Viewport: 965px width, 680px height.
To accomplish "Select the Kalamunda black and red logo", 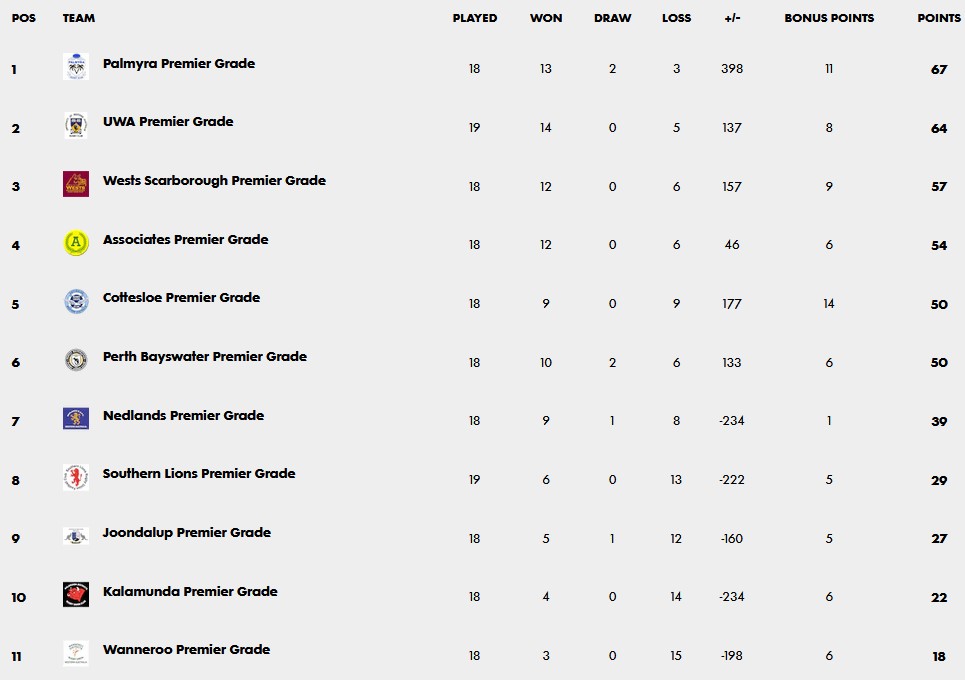I will [x=76, y=594].
